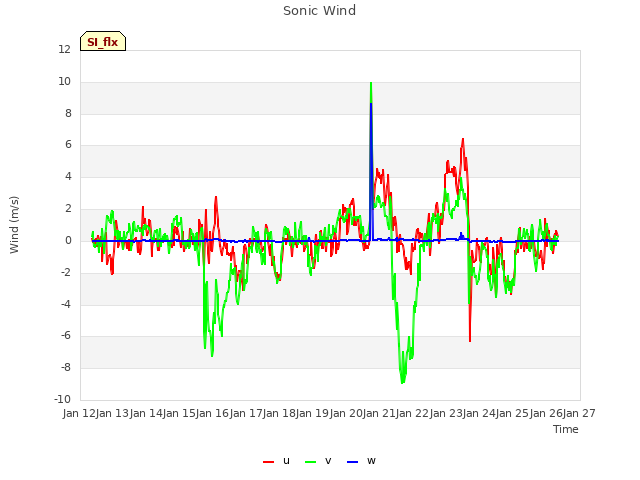Toggle the u series in the legend
This screenshot has height=480, width=640.
[277, 461]
